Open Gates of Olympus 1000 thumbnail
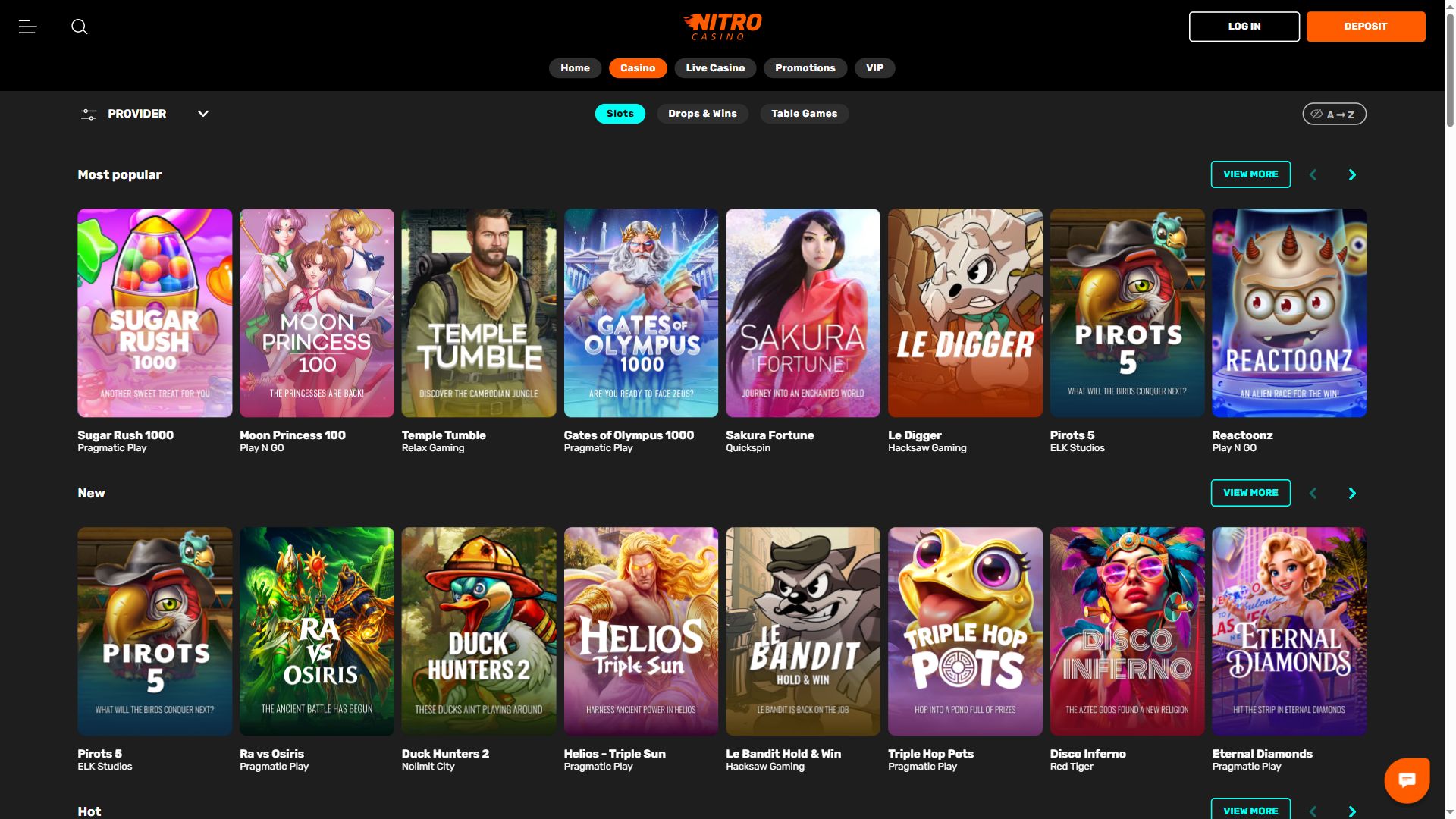Viewport: 1456px width, 819px height. 641,313
